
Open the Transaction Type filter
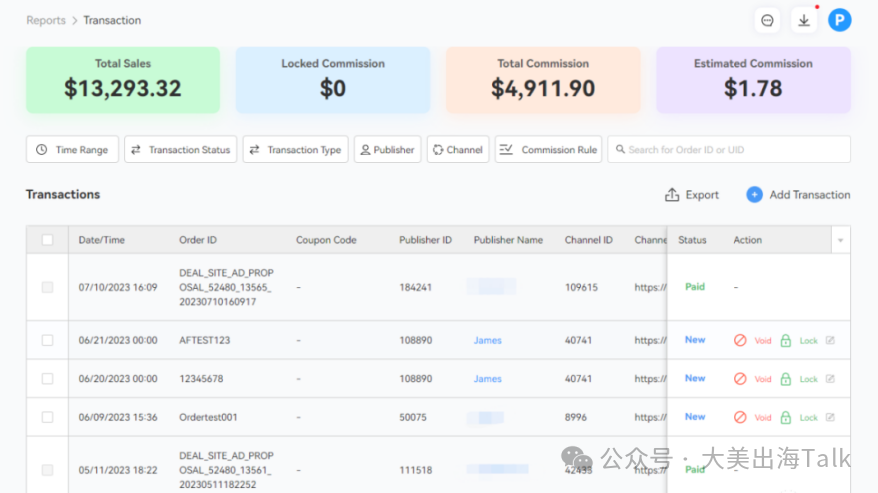[295, 150]
